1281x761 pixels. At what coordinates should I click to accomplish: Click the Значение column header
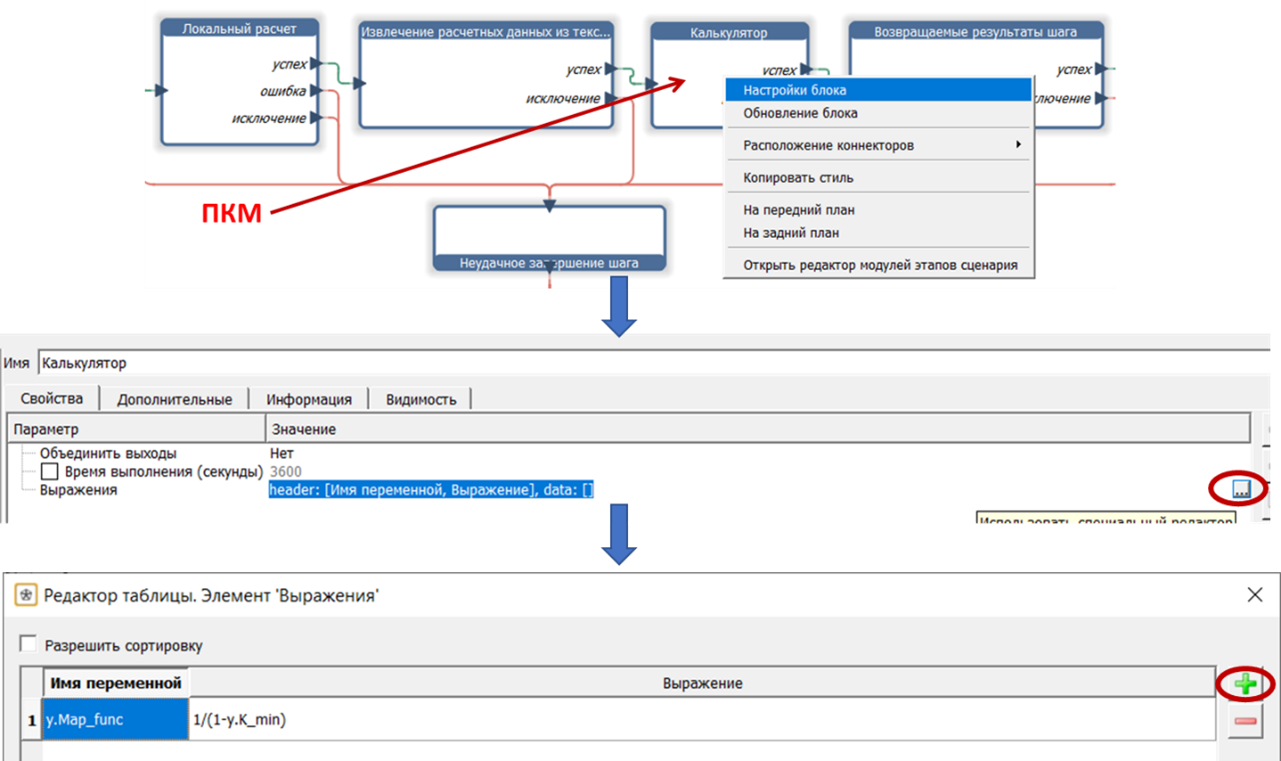point(758,429)
